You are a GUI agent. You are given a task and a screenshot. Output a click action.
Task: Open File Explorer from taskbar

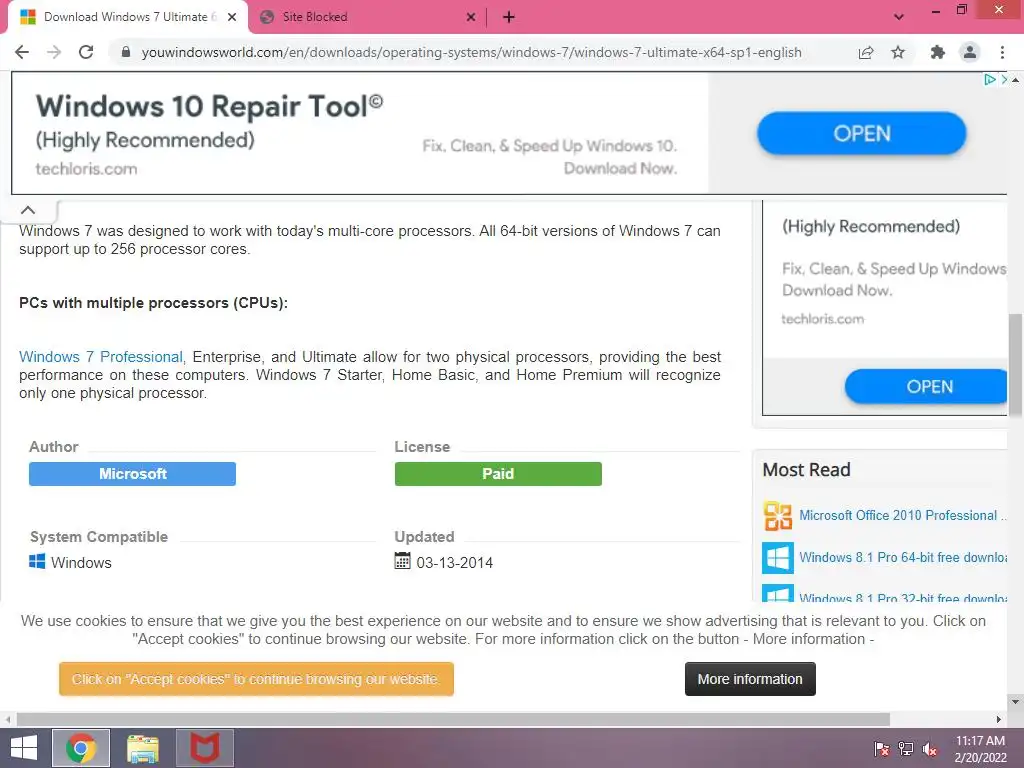pyautogui.click(x=143, y=748)
